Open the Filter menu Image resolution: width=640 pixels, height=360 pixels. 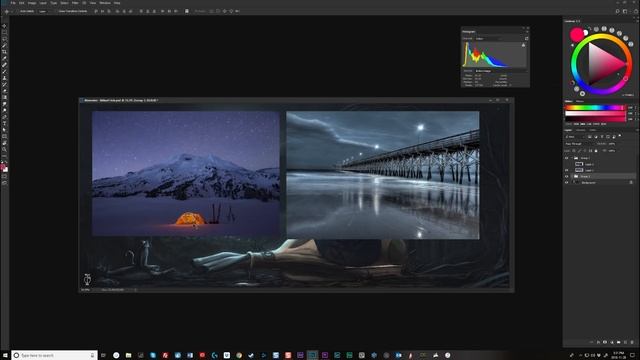[75, 3]
